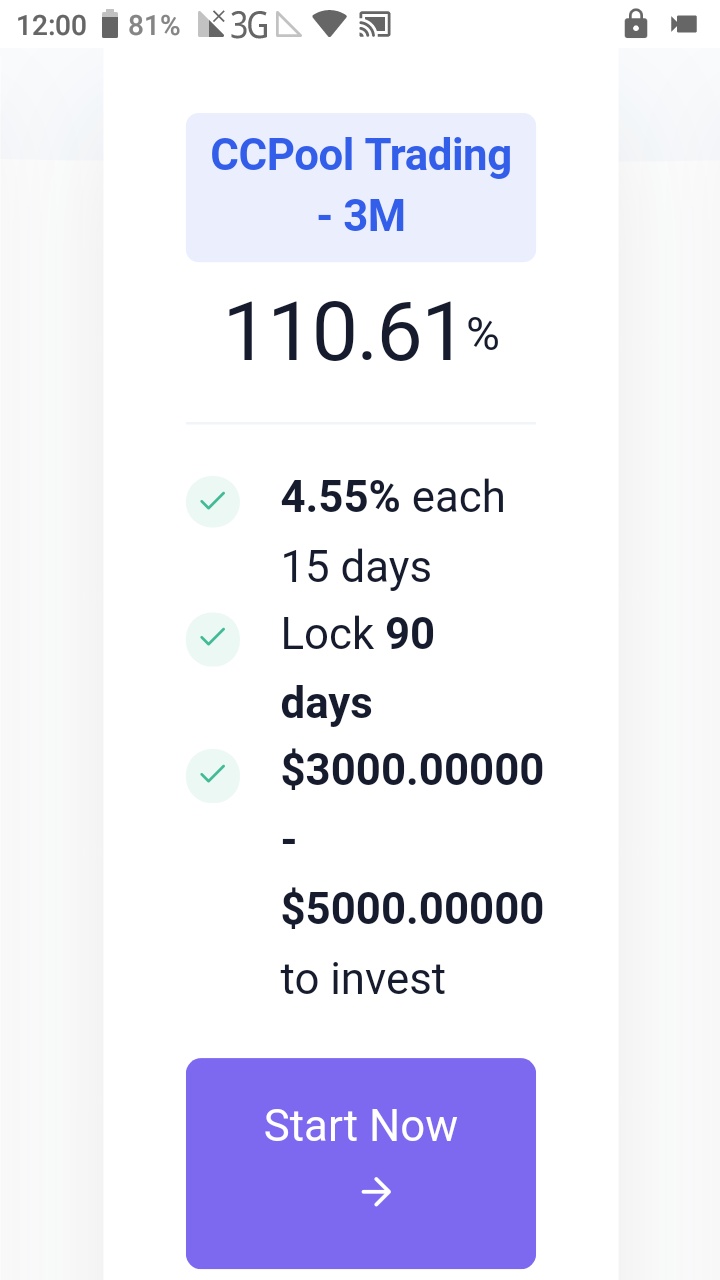Image resolution: width=720 pixels, height=1280 pixels.
Task: Tap the '4.55% each 15 days' text
Action: click(x=392, y=531)
